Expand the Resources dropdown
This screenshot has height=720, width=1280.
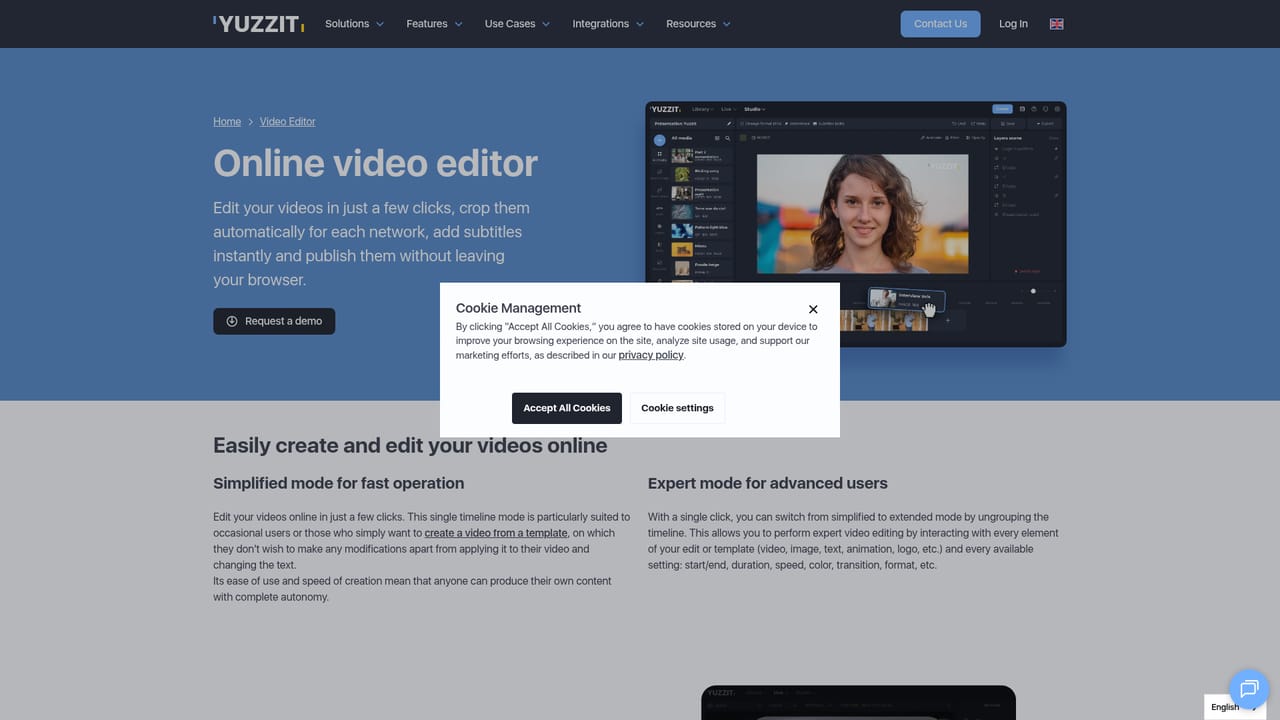point(698,24)
